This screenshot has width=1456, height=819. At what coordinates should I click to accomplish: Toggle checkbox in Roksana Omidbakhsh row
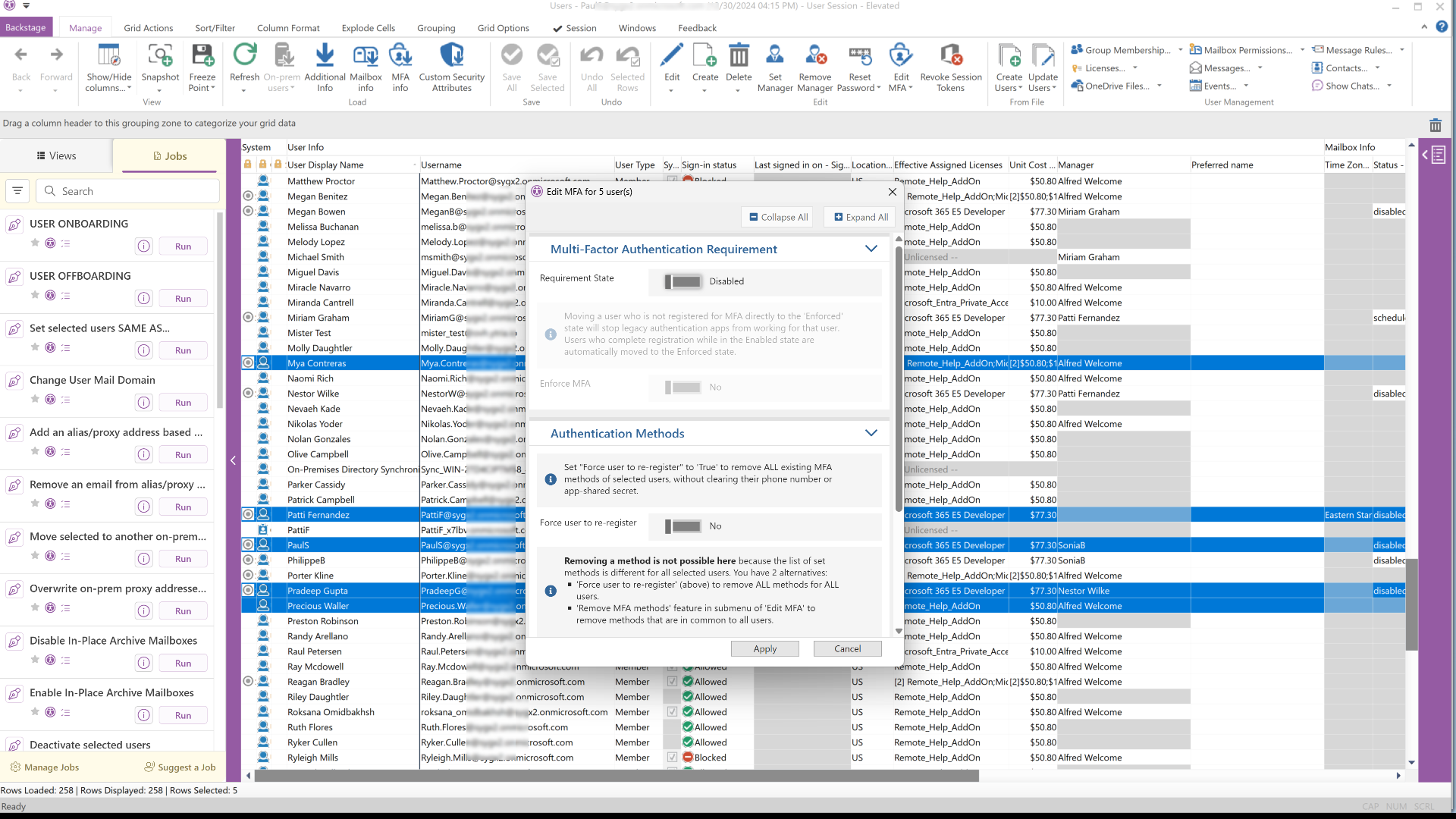coord(672,712)
